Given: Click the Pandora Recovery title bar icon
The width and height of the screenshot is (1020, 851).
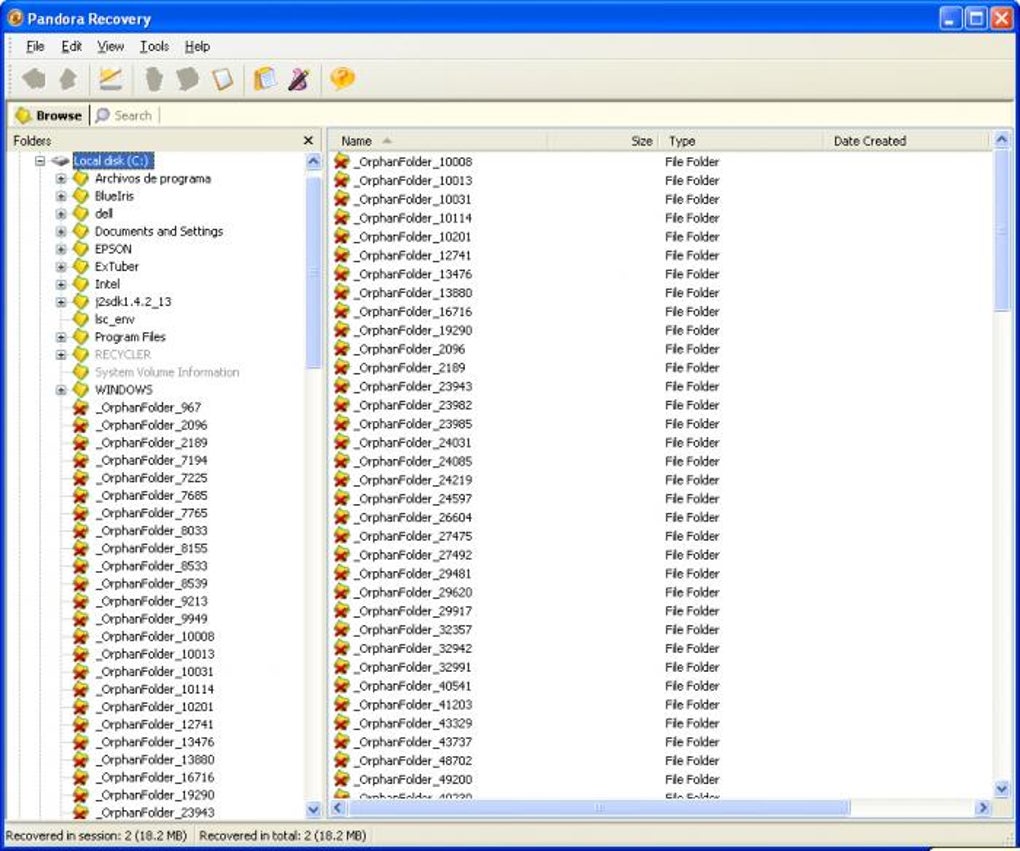Looking at the screenshot, I should pyautogui.click(x=14, y=18).
